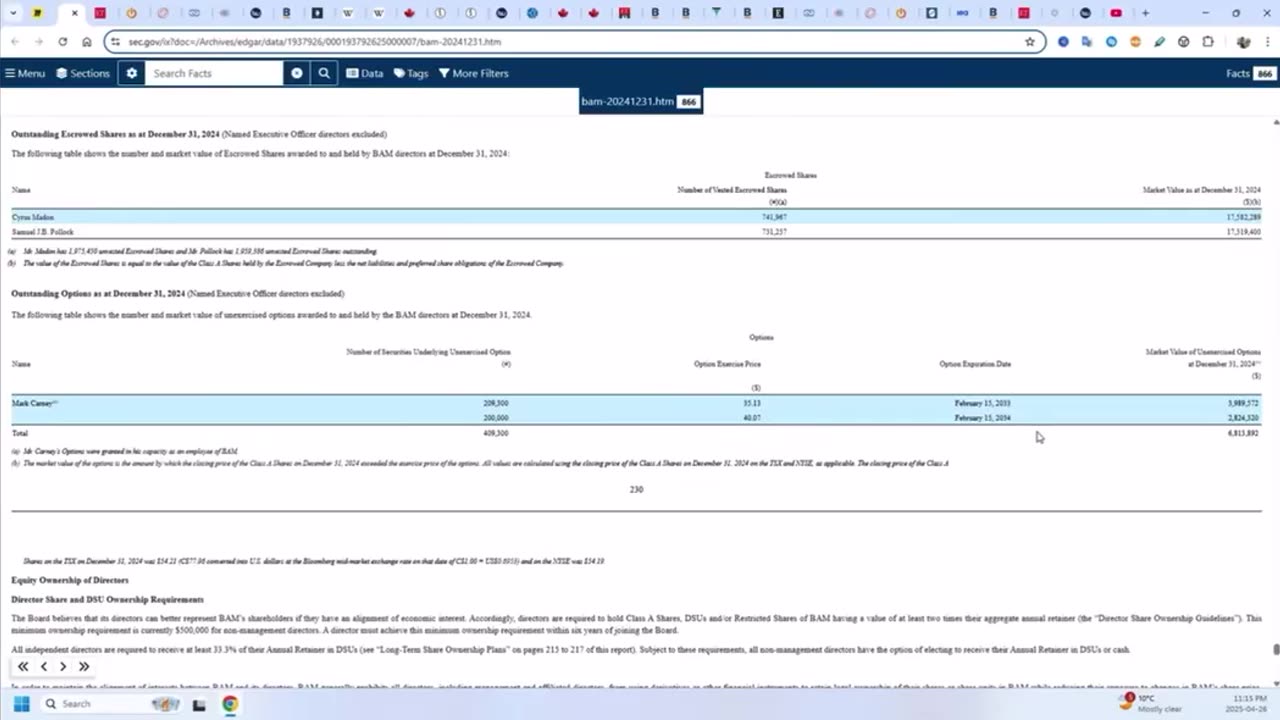
Task: Switch to the YouTube browser tab
Action: tap(1116, 13)
